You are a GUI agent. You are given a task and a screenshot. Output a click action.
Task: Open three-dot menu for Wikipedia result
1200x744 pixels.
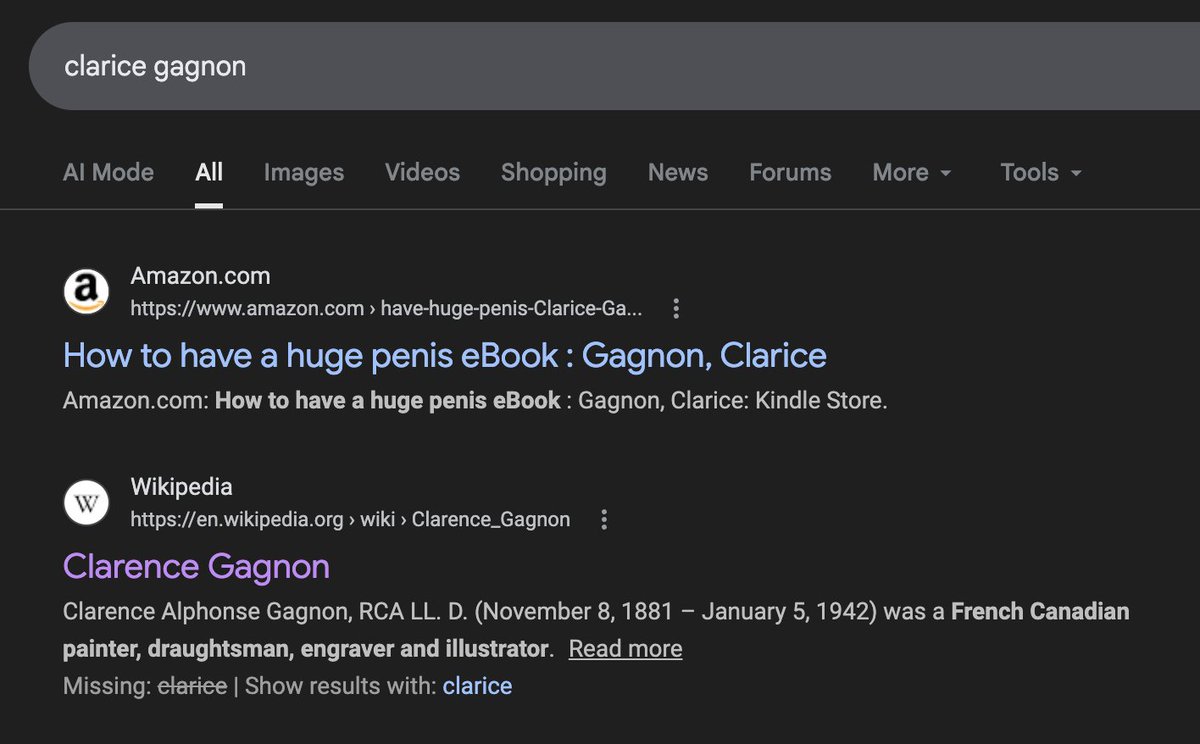603,519
